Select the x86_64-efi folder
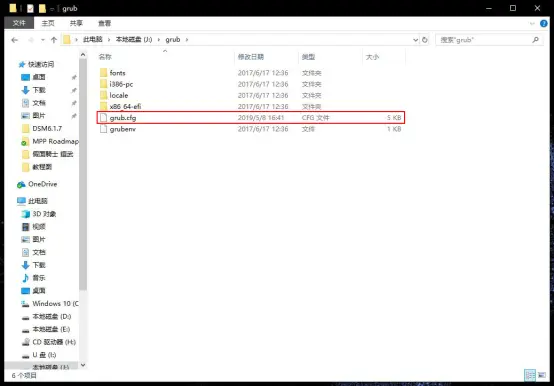This screenshot has height=386, width=554. (125, 106)
